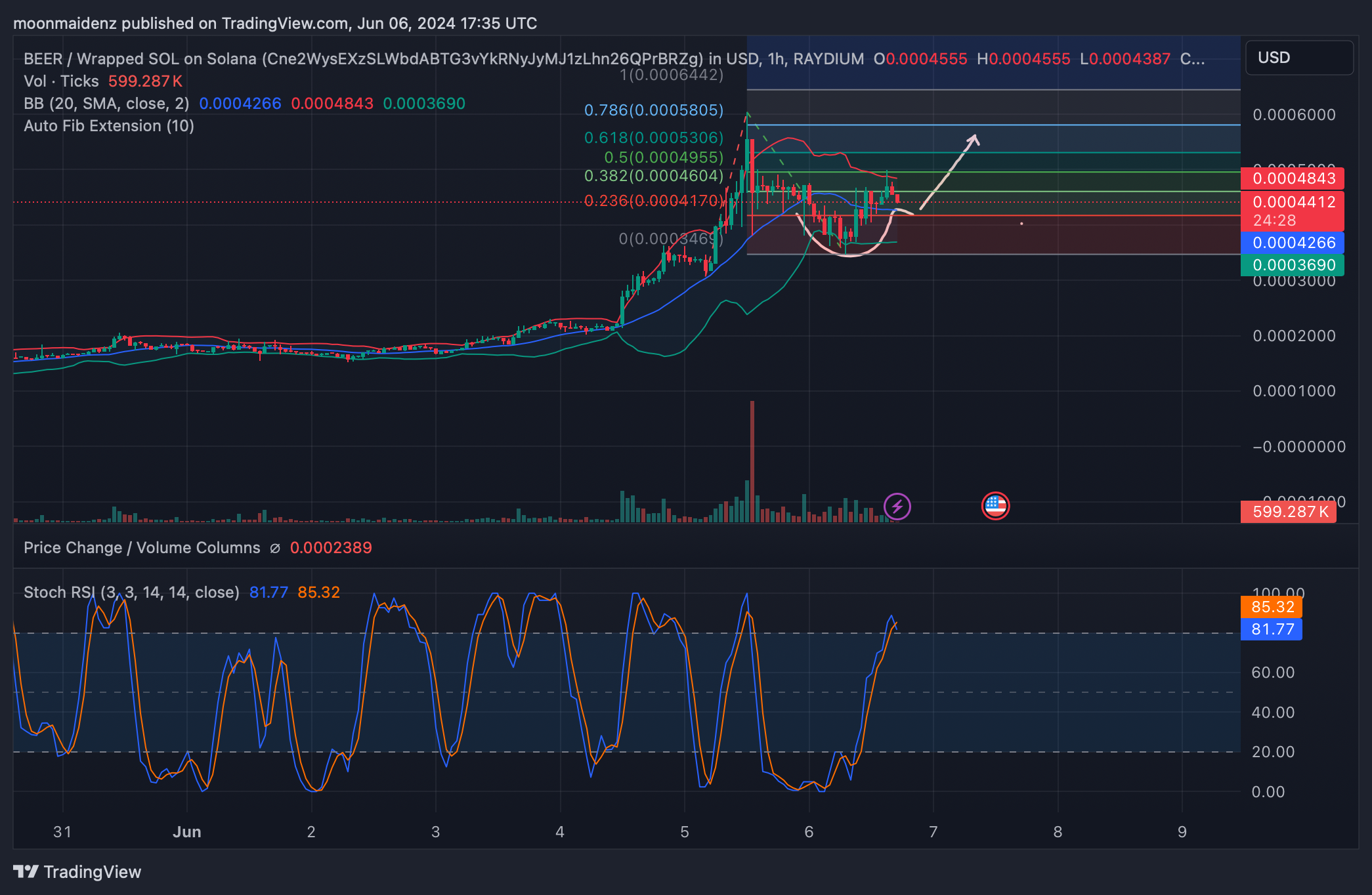This screenshot has width=1372, height=895.
Task: Click the Stoch RSI (3, 3, 14, 14, close) legend
Action: point(131,593)
